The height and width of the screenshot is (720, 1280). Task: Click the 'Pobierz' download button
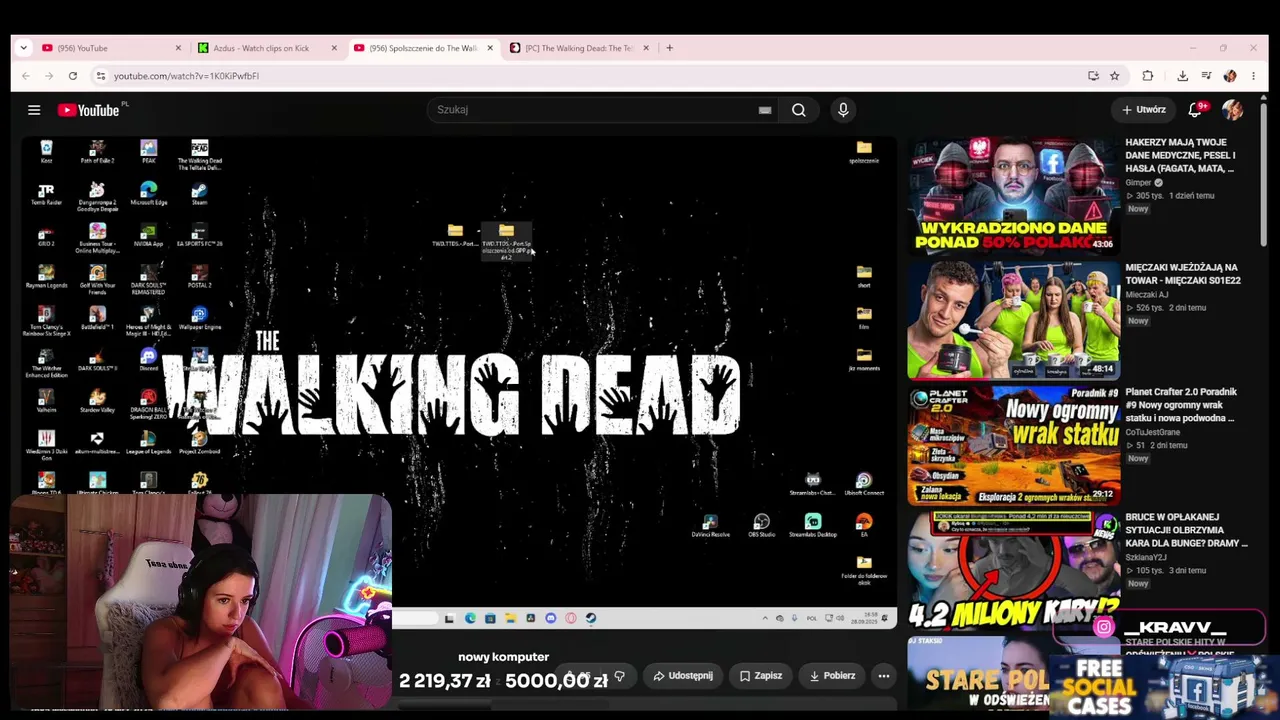[832, 676]
